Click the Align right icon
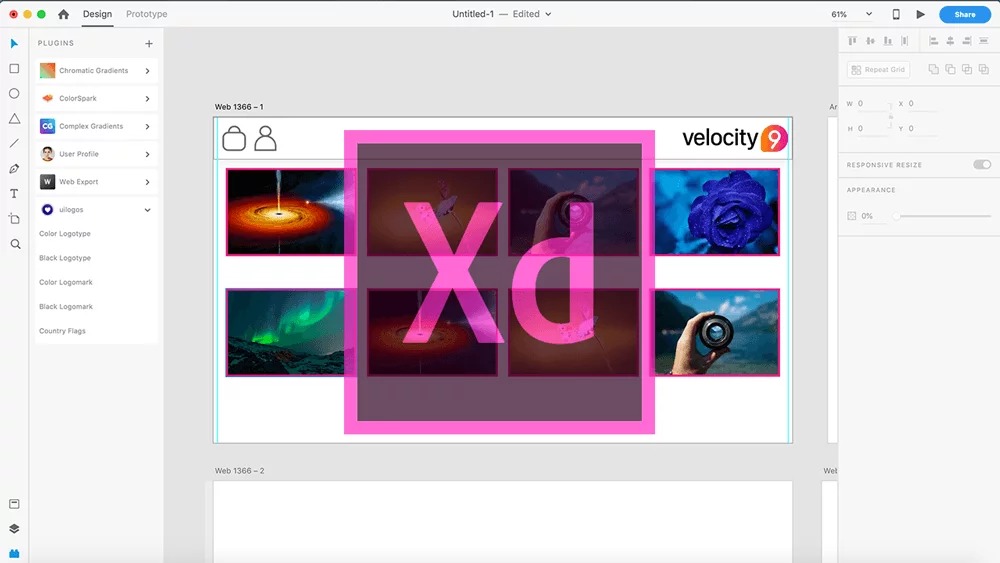Viewport: 1000px width, 563px height. pos(967,41)
